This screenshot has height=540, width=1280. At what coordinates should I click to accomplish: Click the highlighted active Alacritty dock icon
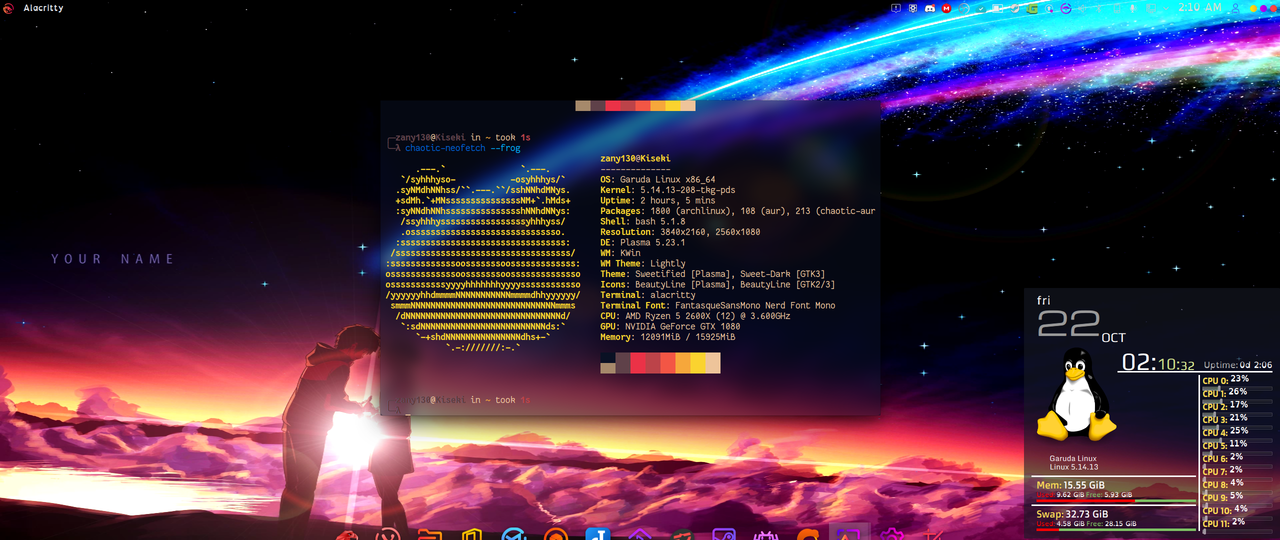click(x=849, y=531)
